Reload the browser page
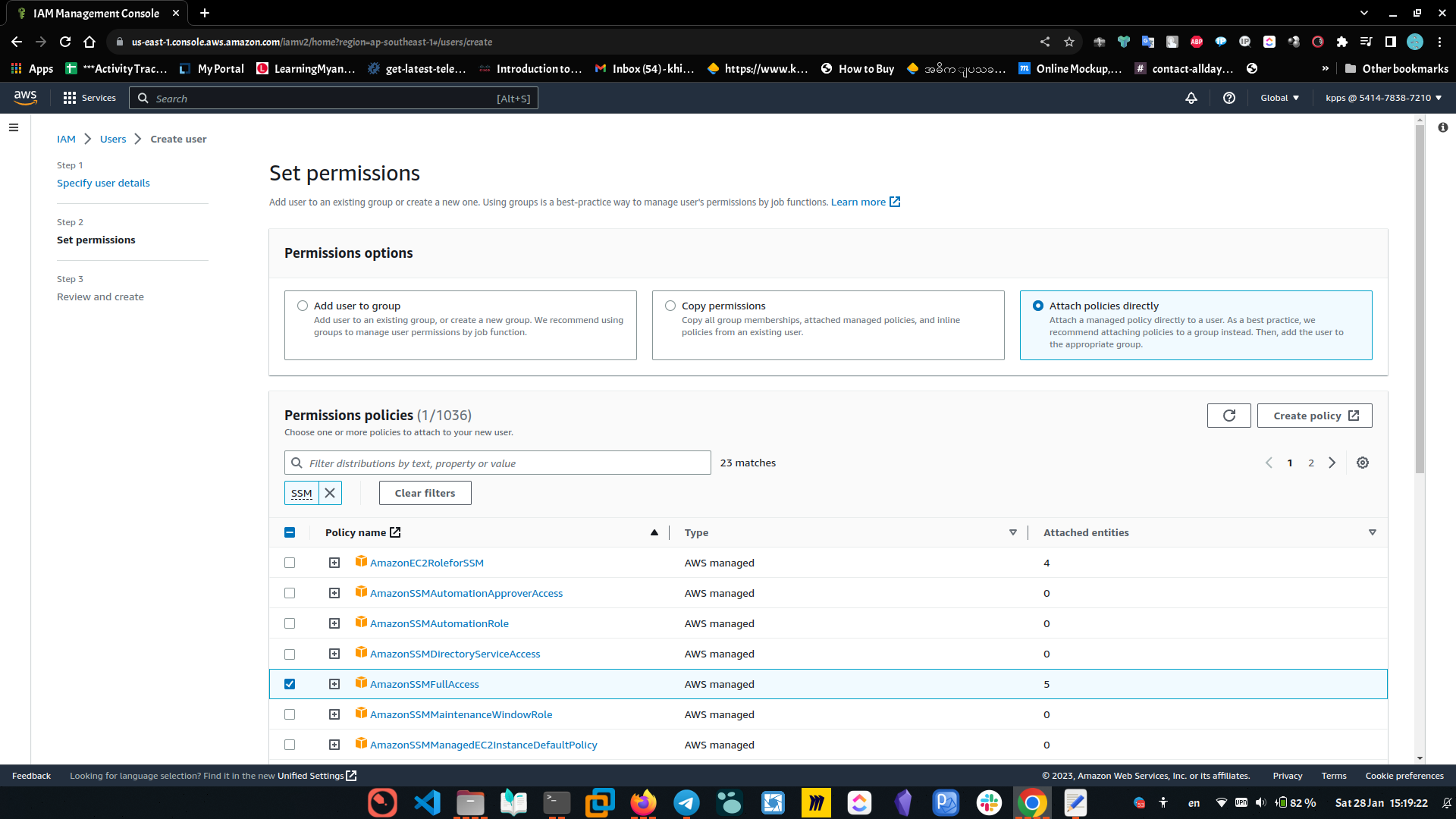Screen dimensions: 1456x819 tap(65, 42)
